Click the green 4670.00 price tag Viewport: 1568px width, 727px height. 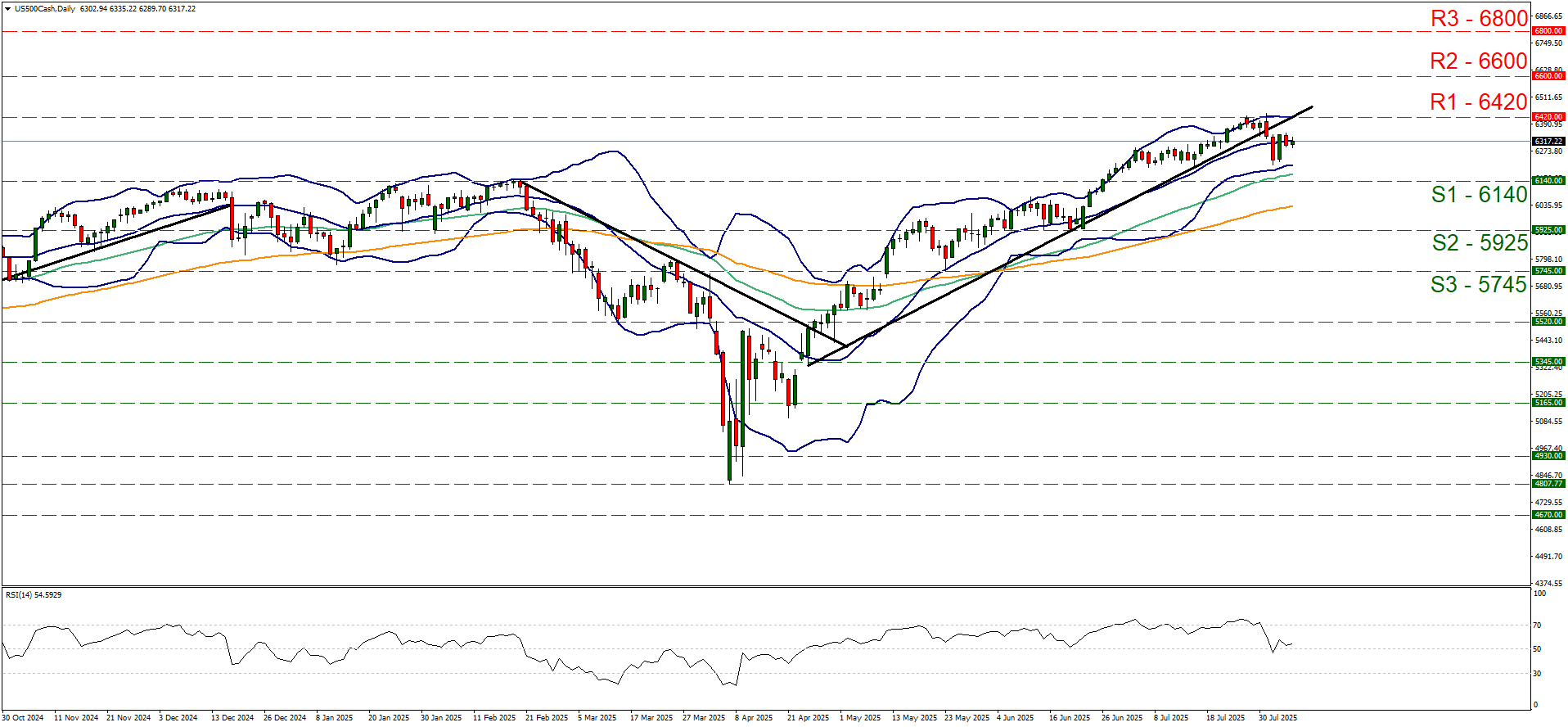[x=1548, y=515]
